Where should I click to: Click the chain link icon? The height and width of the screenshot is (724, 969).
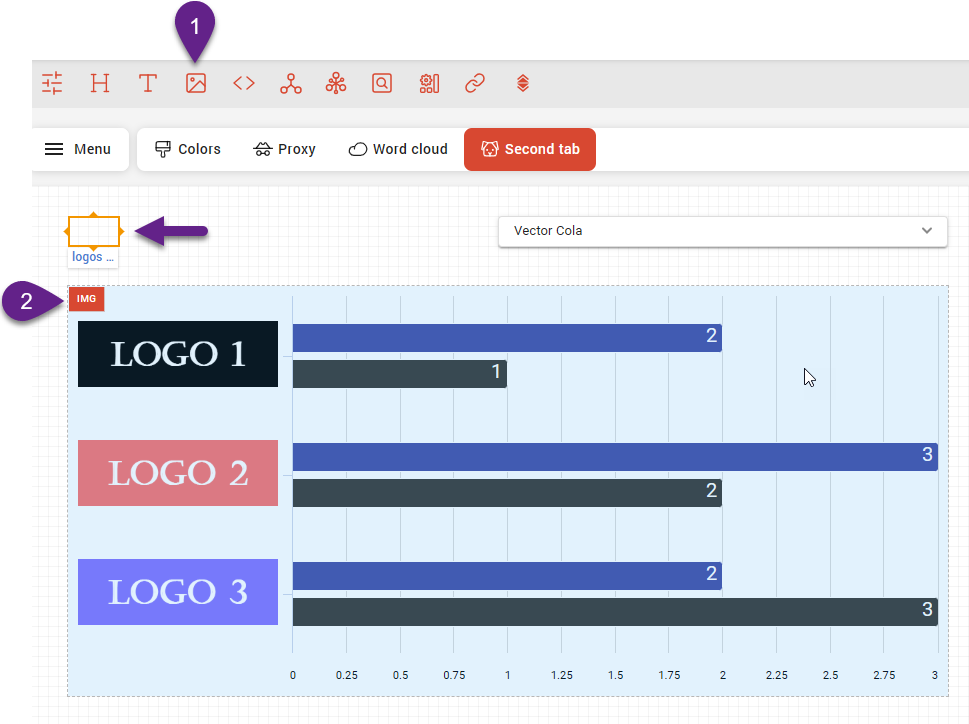(x=475, y=84)
